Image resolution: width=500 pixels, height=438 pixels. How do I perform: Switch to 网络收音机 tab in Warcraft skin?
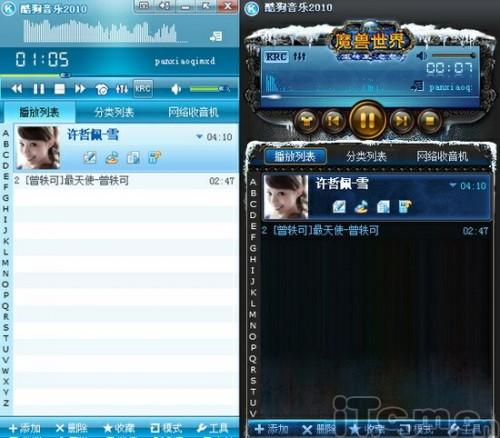click(x=442, y=156)
